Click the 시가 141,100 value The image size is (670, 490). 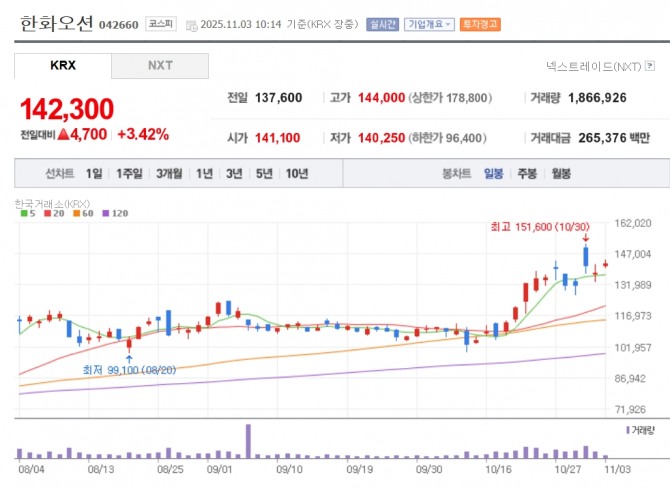coord(278,138)
